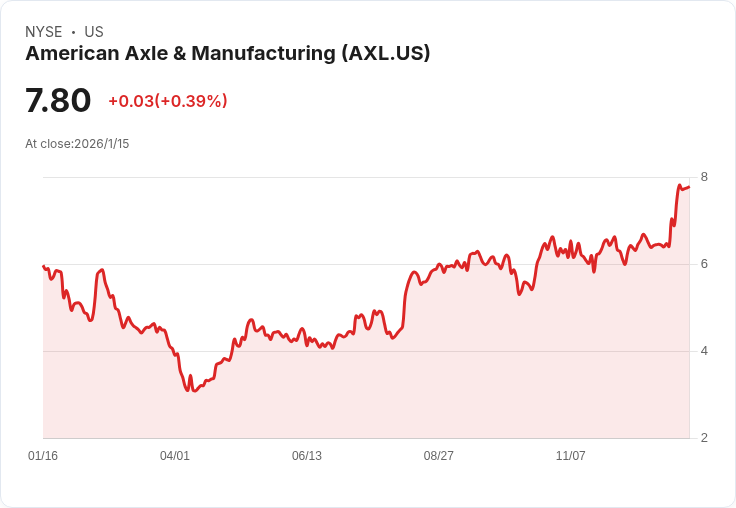Click the first data point of the price line
Screen dimensions: 736x508
(x=44, y=266)
